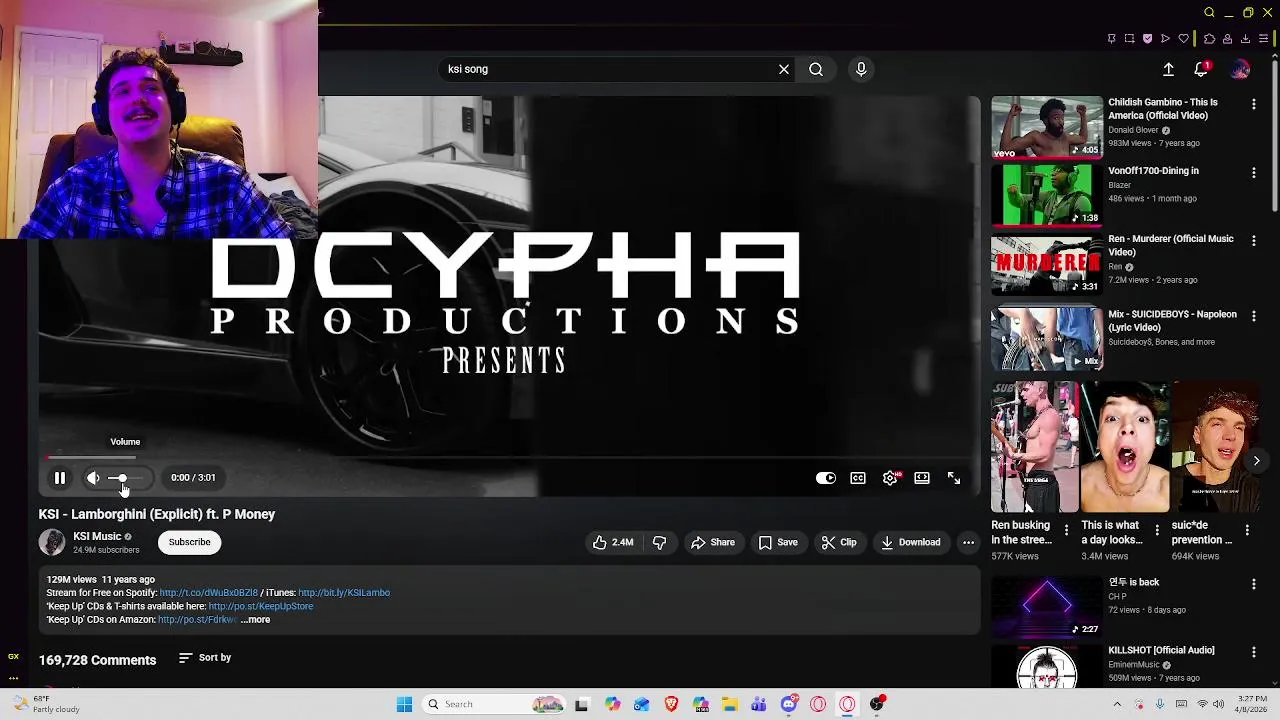
Task: Open the iTunes link bit.ly/KSILambo
Action: click(x=344, y=593)
